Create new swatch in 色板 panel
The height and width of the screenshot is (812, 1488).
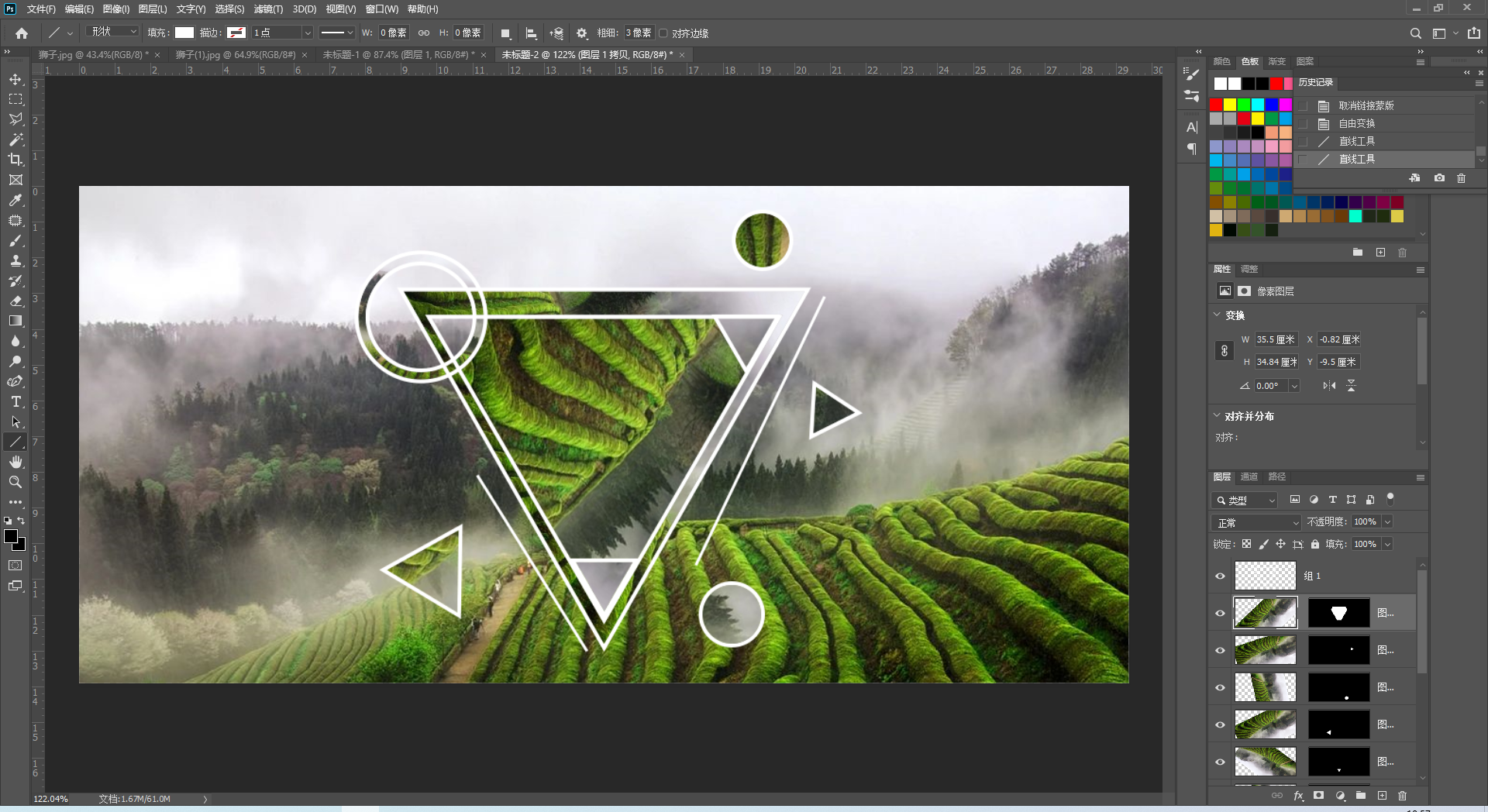pyautogui.click(x=1380, y=253)
